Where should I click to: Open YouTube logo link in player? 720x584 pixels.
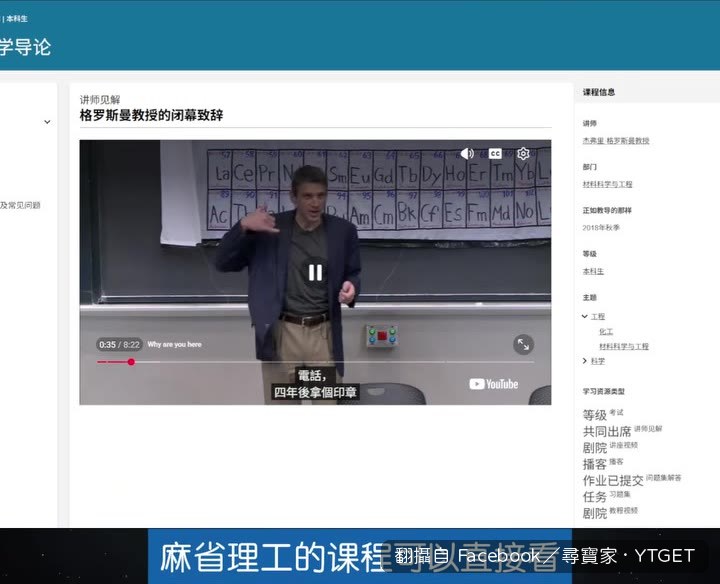[x=494, y=384]
